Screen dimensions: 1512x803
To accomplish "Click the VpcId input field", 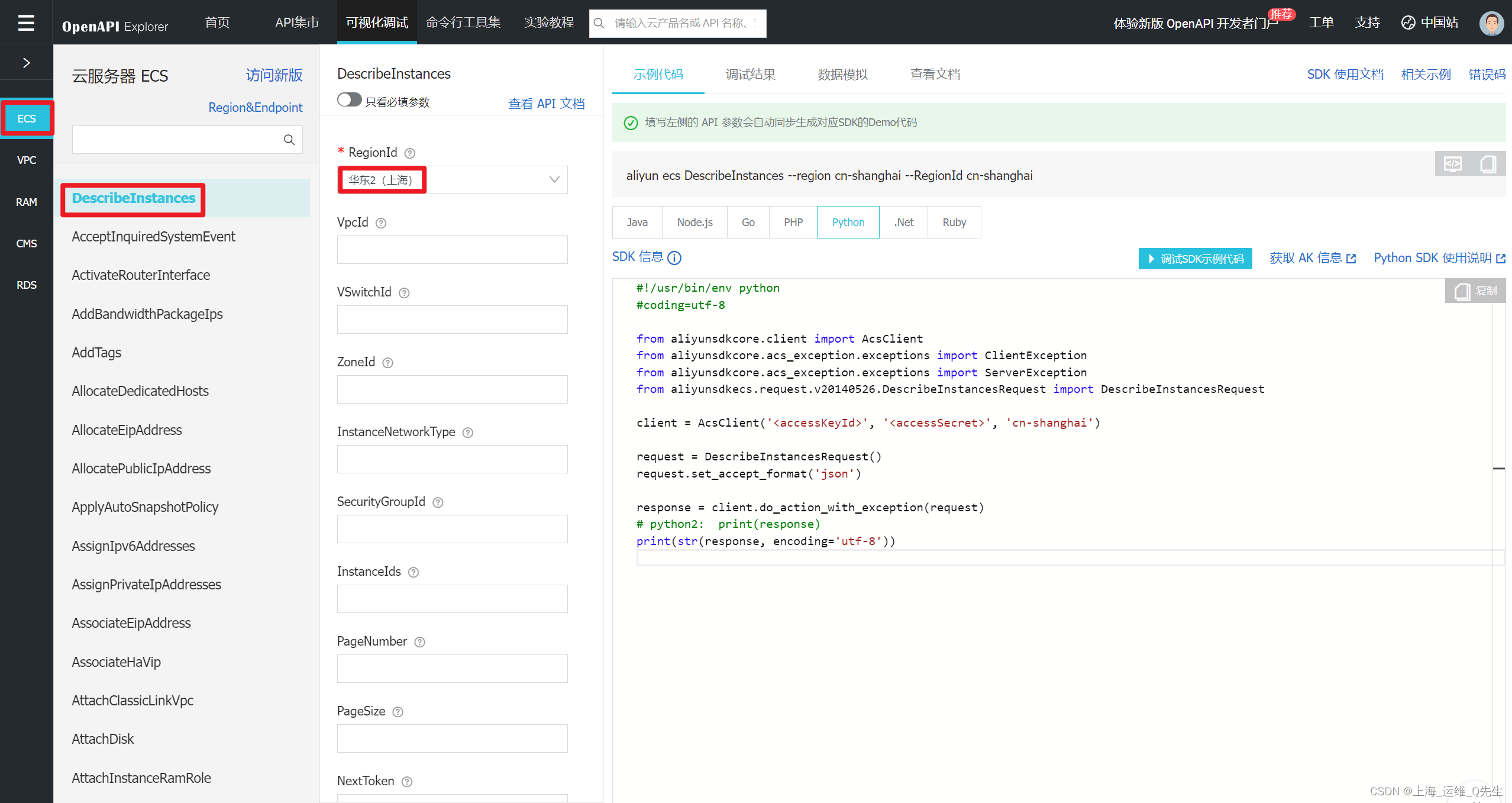I will coord(453,250).
